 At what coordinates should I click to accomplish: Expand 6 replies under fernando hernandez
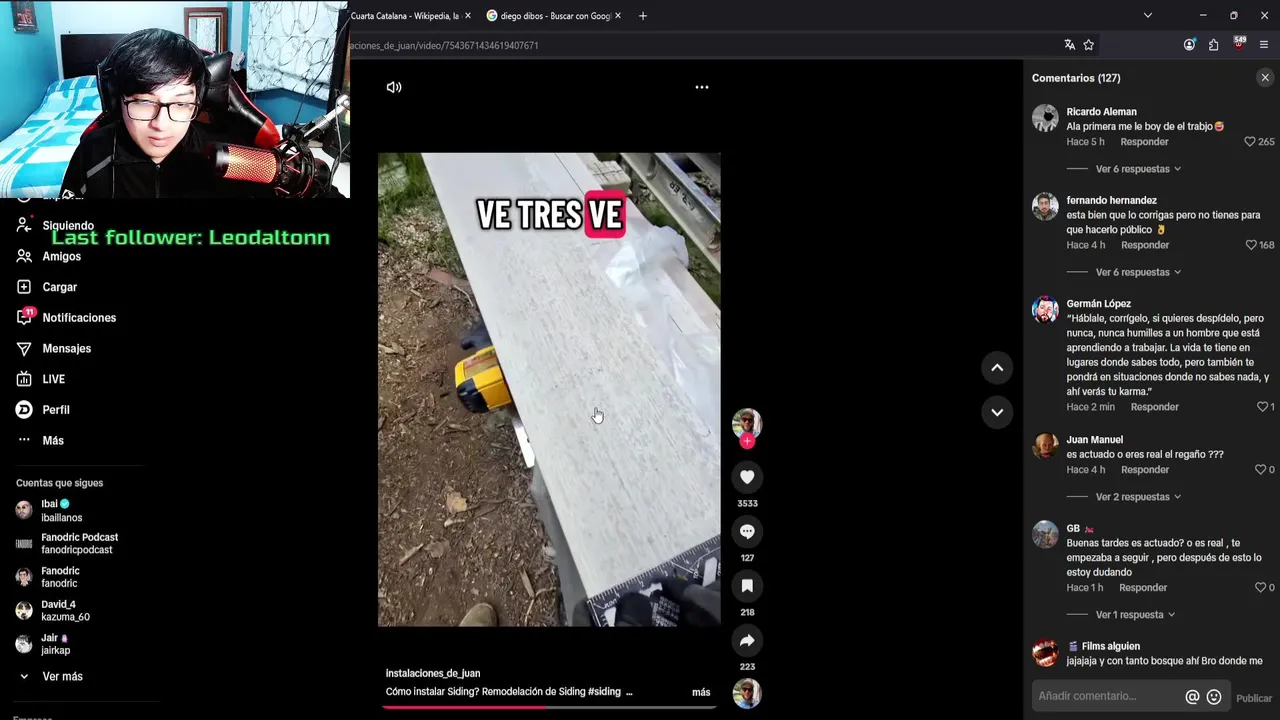click(x=1138, y=272)
